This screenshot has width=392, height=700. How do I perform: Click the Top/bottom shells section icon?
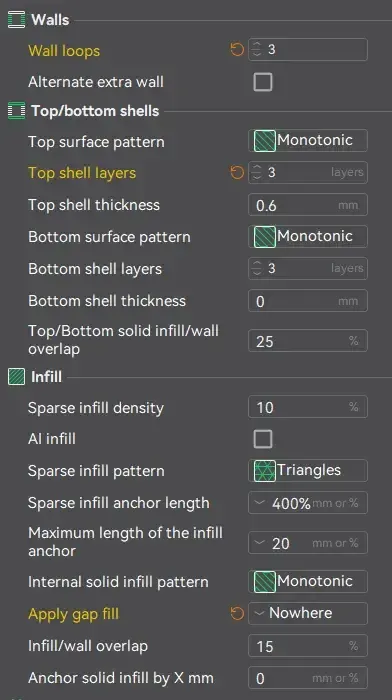(17, 111)
